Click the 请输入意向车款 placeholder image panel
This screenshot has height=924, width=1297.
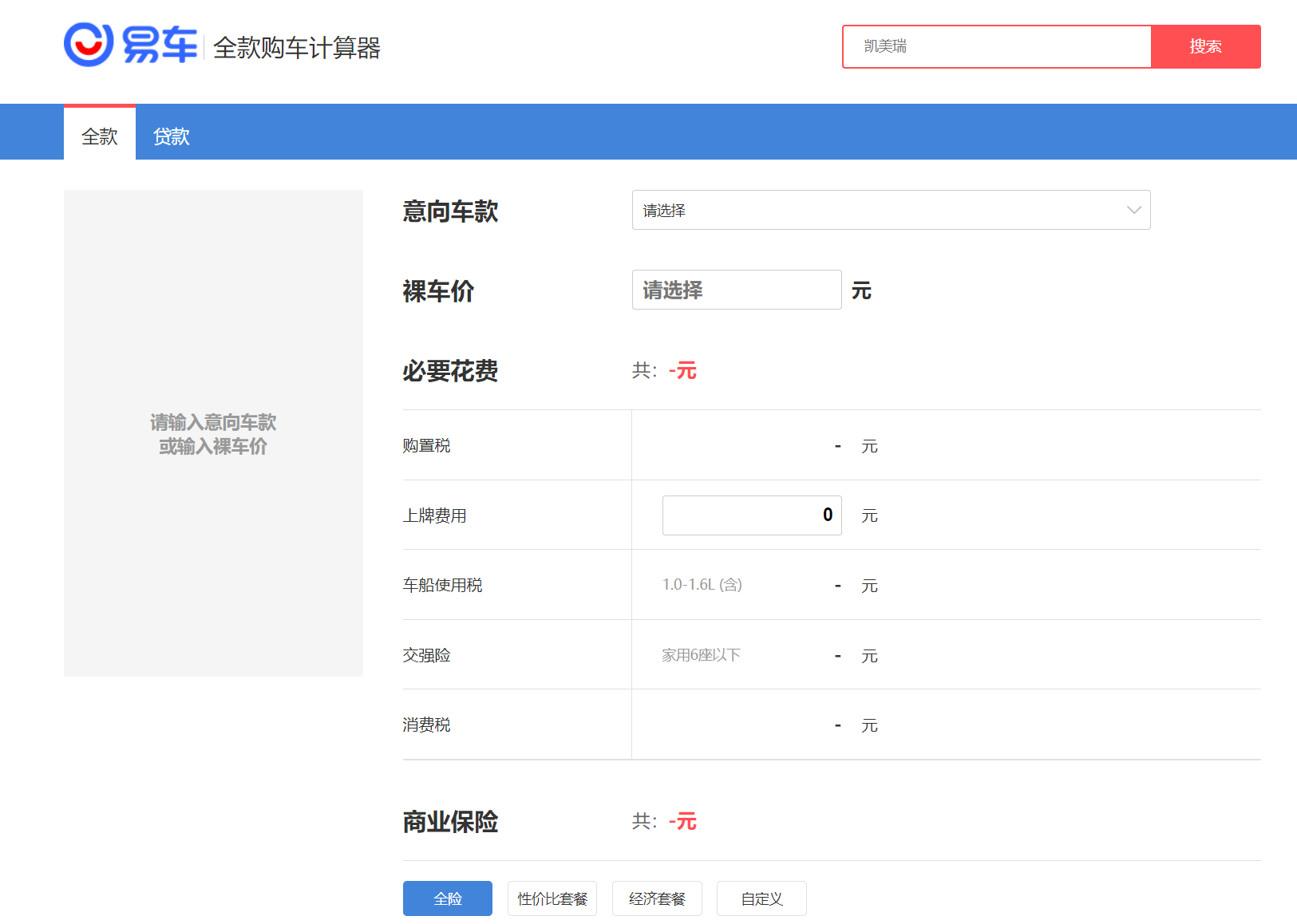tap(213, 433)
